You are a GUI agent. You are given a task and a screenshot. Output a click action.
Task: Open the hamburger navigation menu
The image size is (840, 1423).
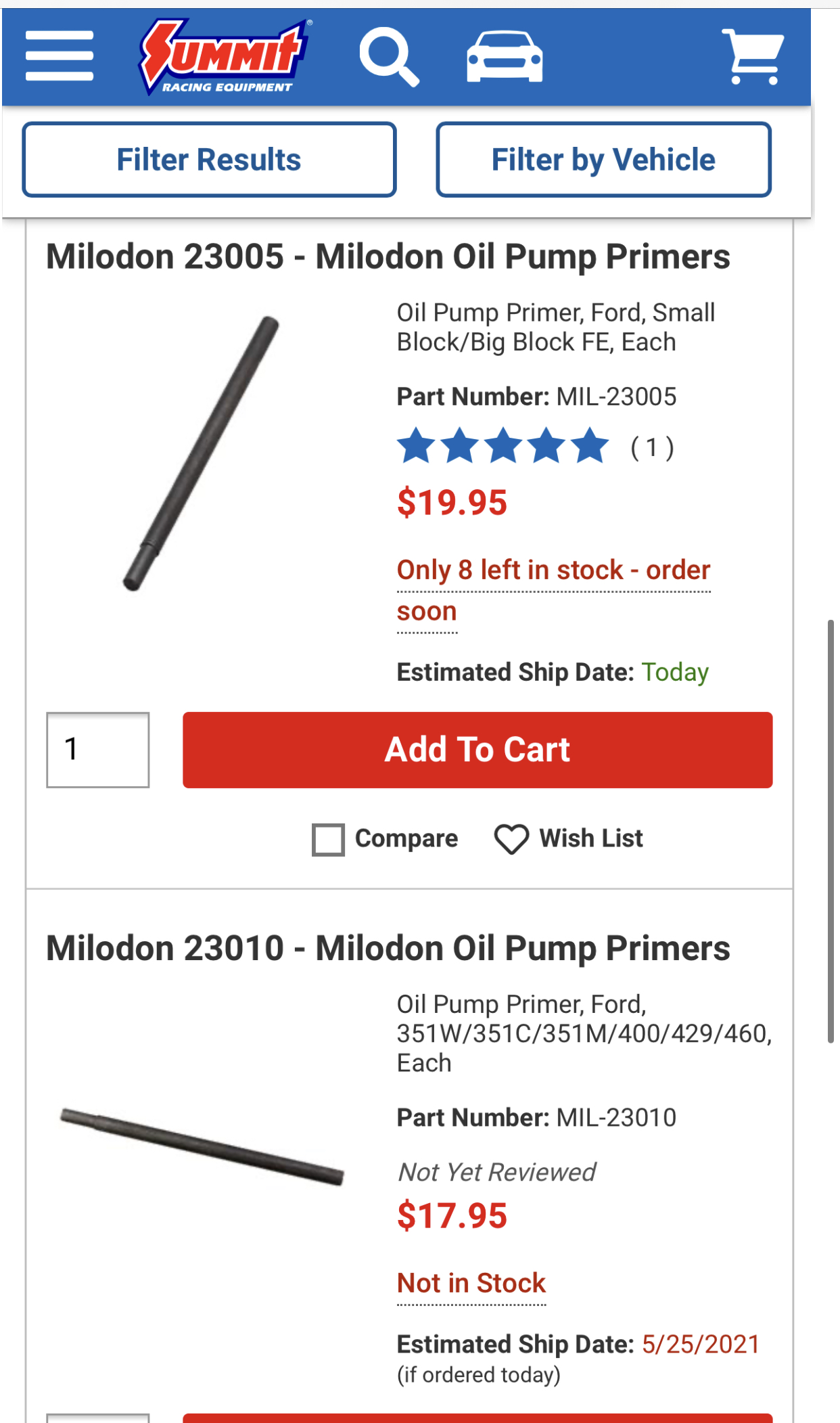click(x=60, y=56)
